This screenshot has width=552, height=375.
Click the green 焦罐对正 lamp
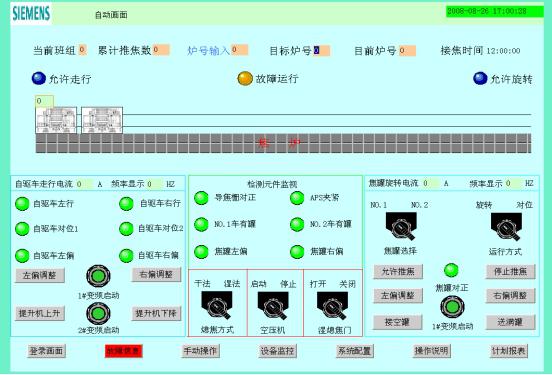point(451,270)
